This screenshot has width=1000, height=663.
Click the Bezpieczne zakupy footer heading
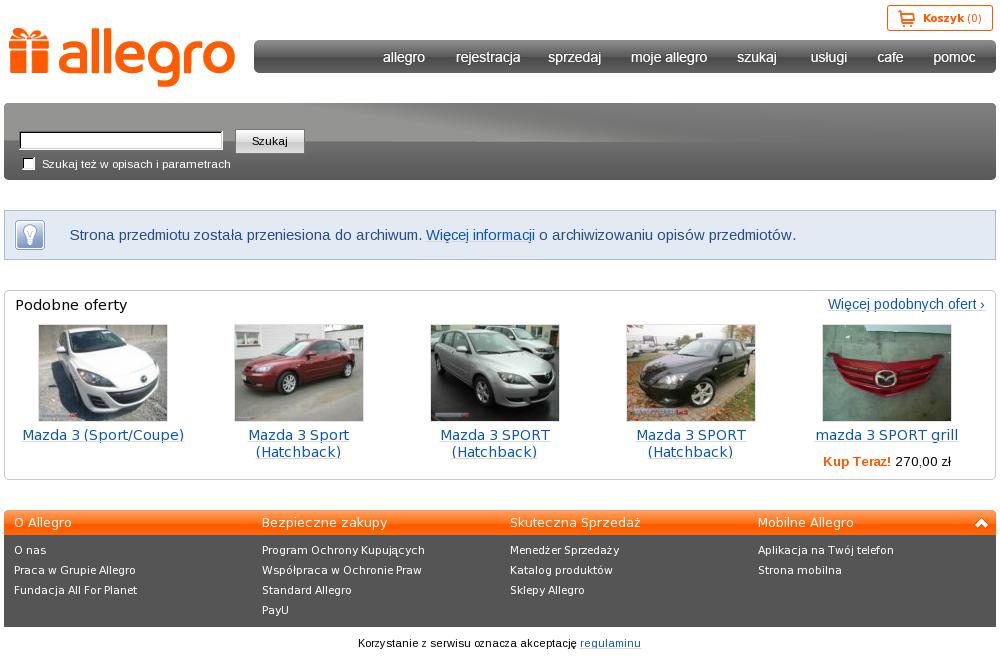(x=325, y=523)
